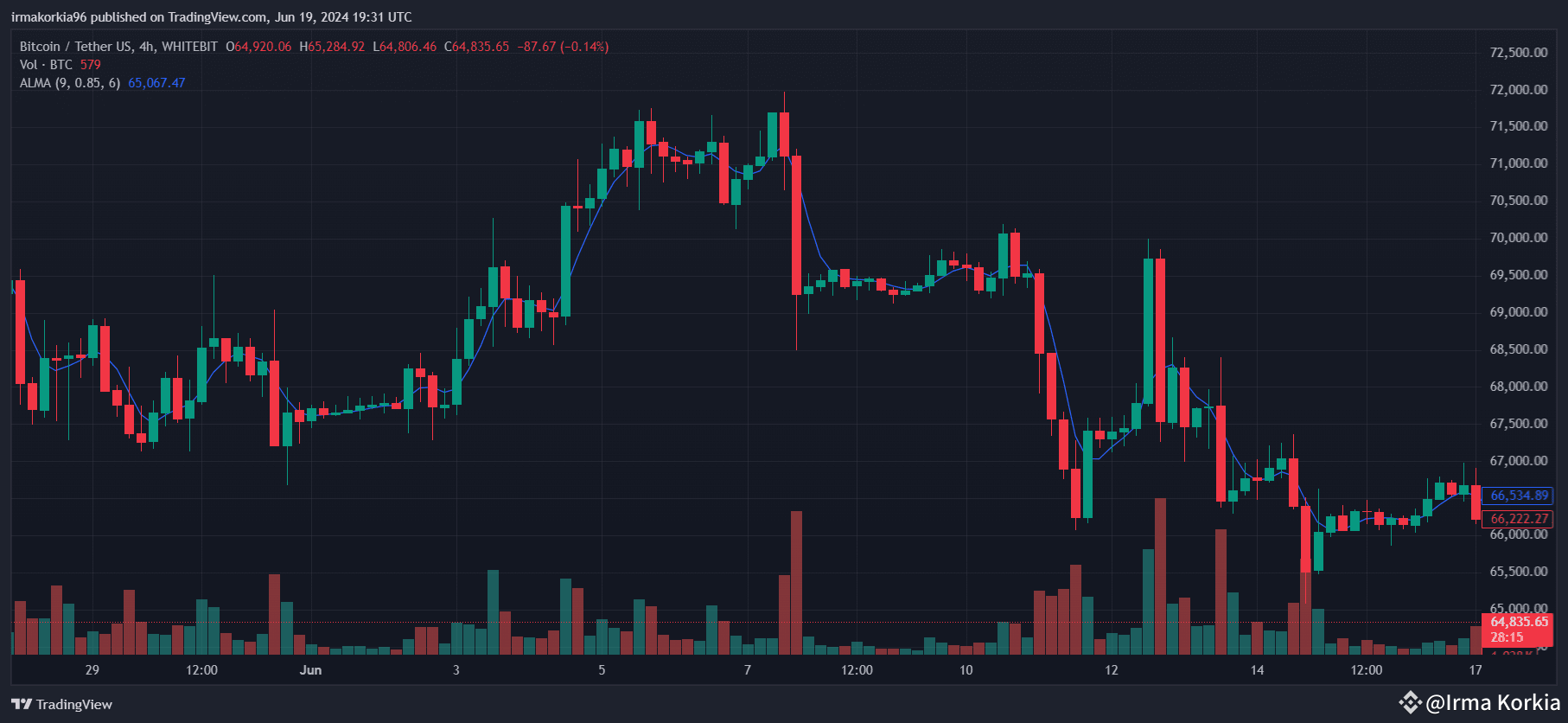Image resolution: width=1568 pixels, height=723 pixels.
Task: Click date 10 on the time axis
Action: point(966,670)
